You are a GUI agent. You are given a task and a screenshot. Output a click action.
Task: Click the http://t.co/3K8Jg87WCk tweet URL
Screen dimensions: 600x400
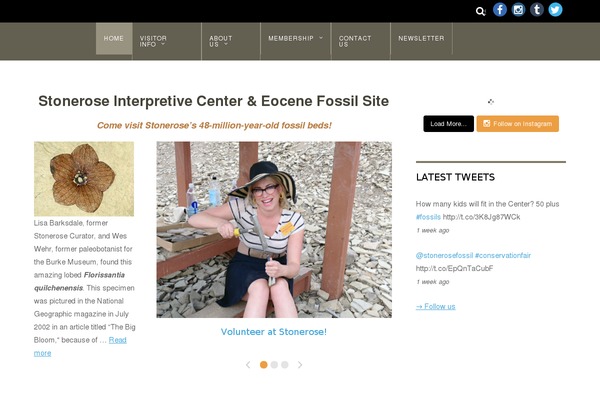click(x=481, y=217)
